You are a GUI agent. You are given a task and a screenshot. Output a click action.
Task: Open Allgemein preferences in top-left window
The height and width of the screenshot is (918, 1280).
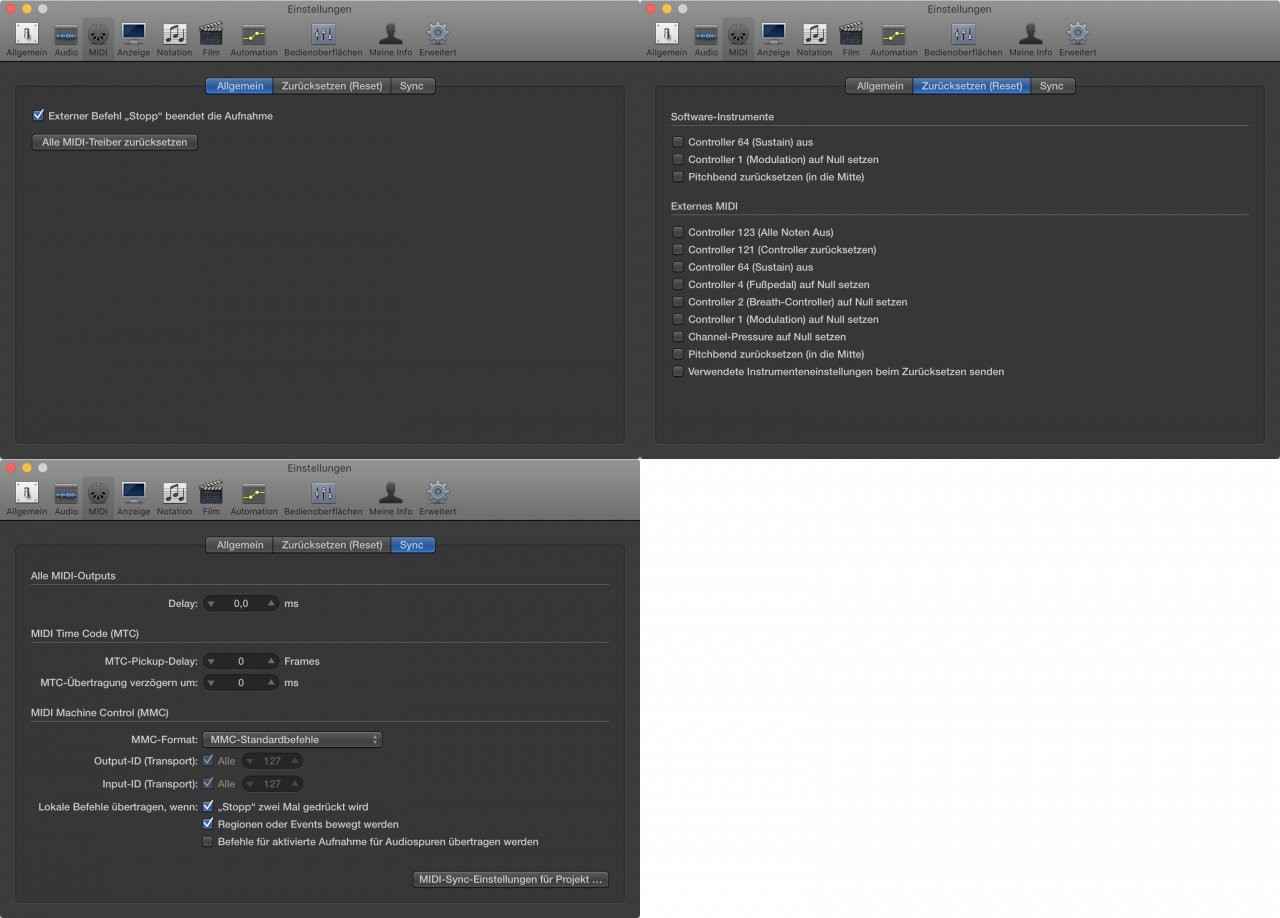pos(26,38)
